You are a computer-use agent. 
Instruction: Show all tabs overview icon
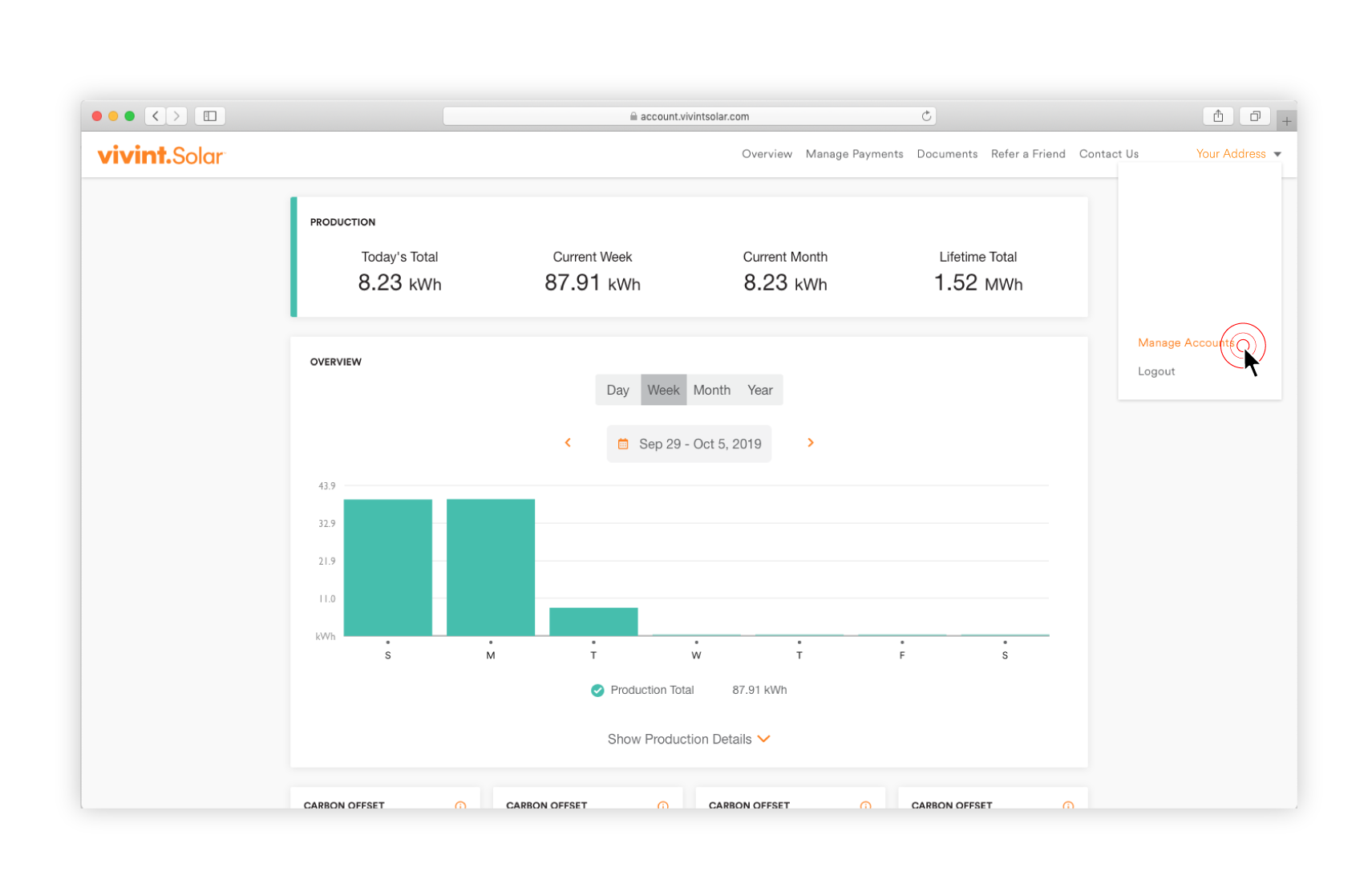pos(1255,116)
